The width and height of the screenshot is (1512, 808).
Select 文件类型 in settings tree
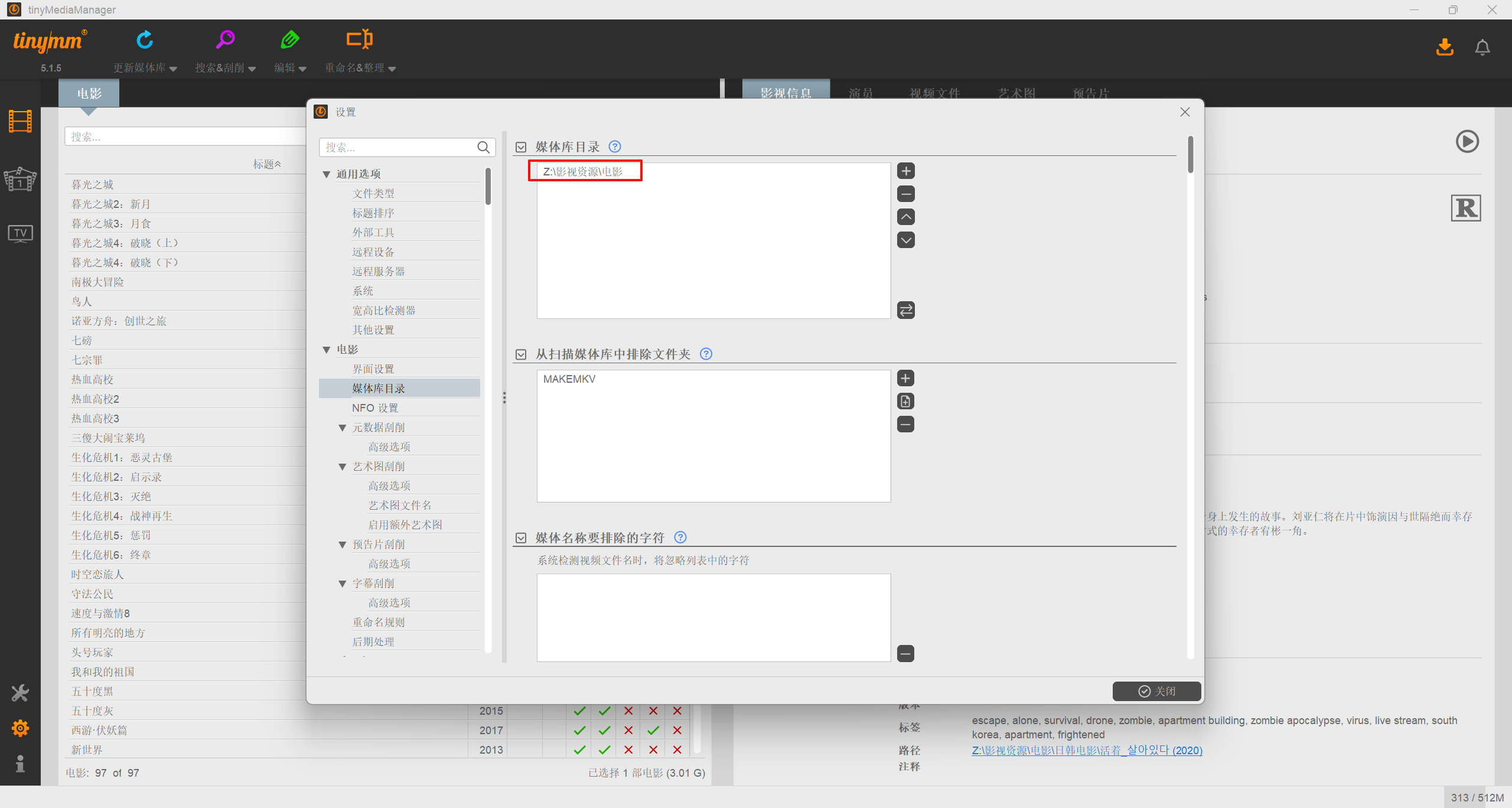373,193
